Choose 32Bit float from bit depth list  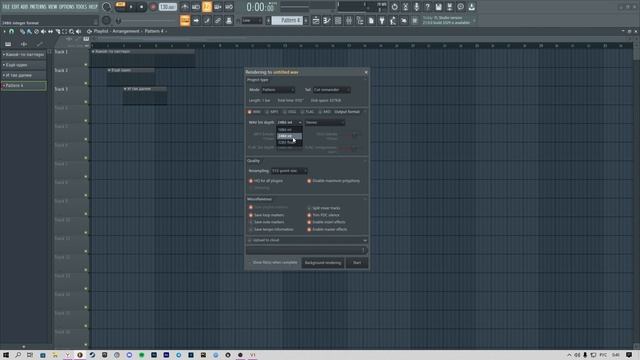[x=289, y=142]
